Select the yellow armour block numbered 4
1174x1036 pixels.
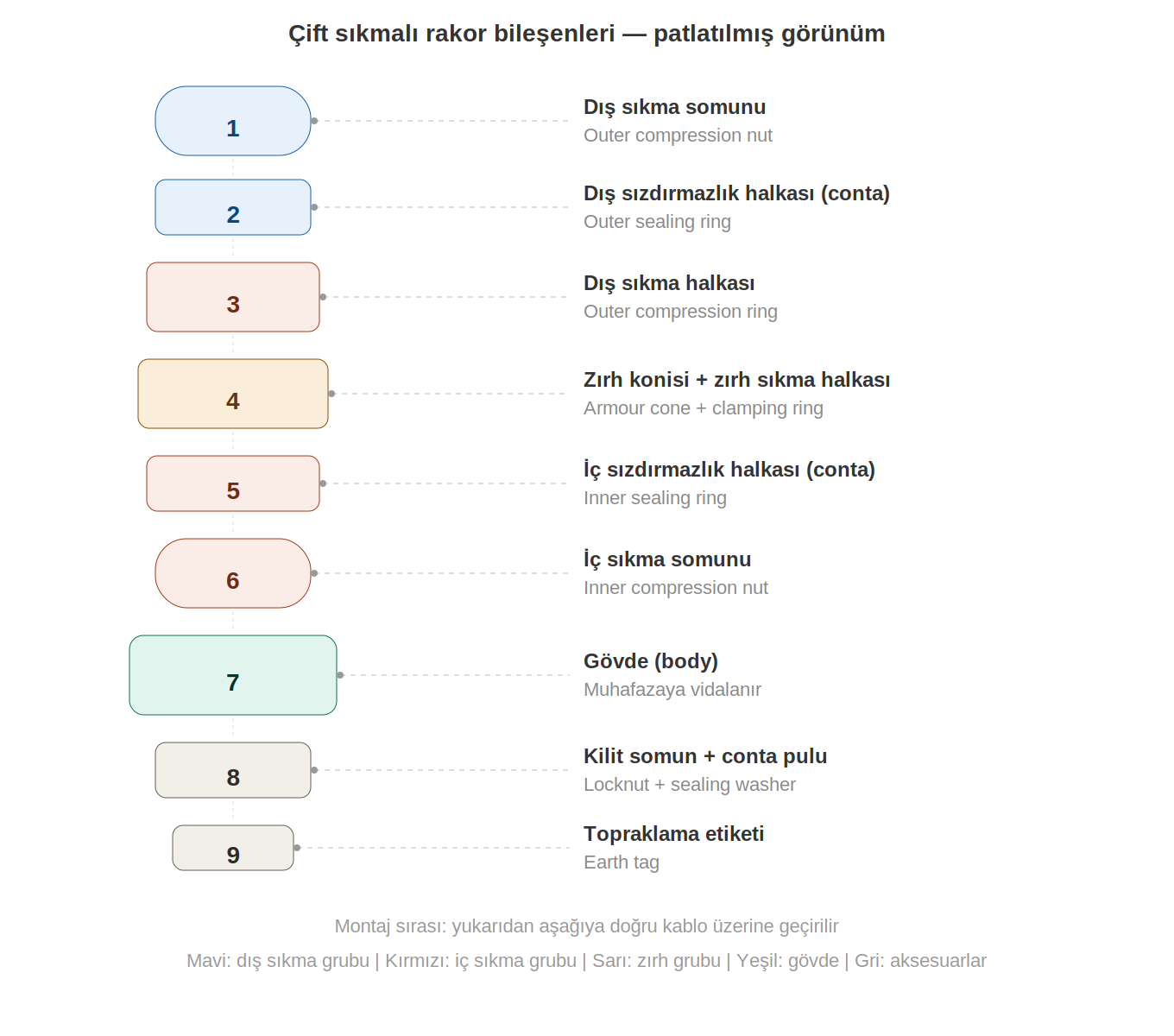(233, 394)
